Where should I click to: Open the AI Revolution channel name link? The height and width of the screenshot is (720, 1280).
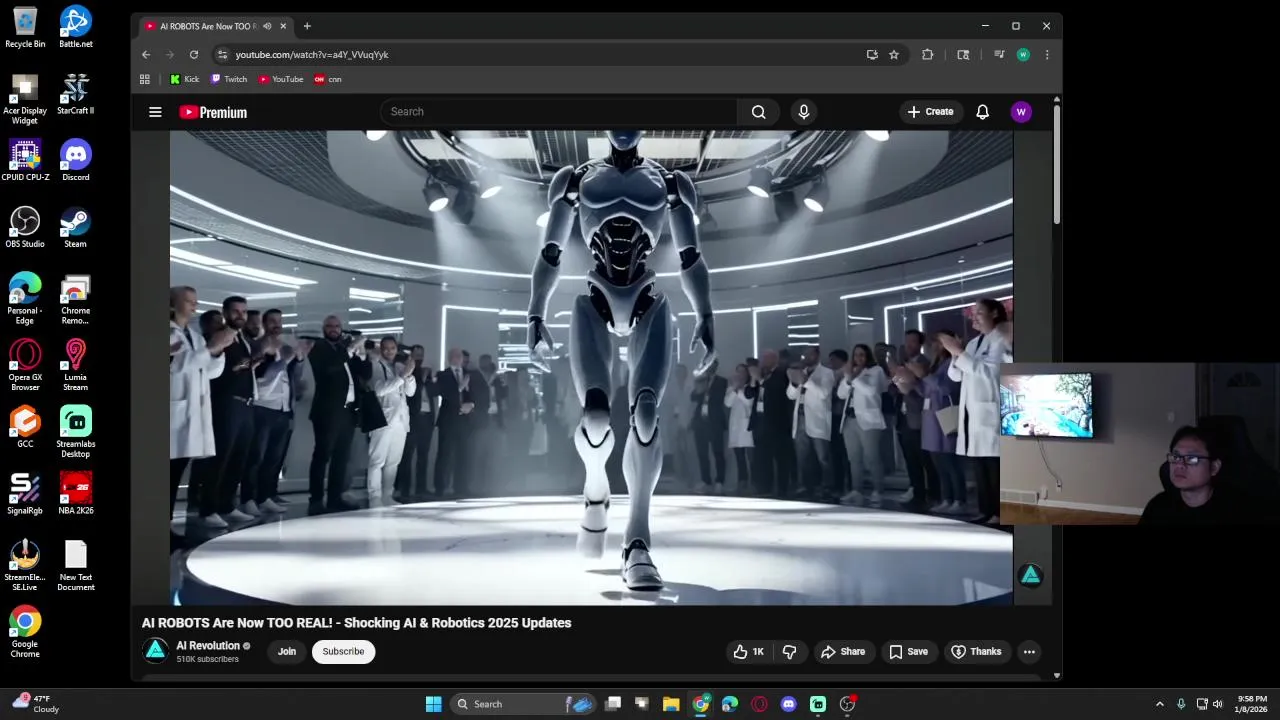click(208, 646)
